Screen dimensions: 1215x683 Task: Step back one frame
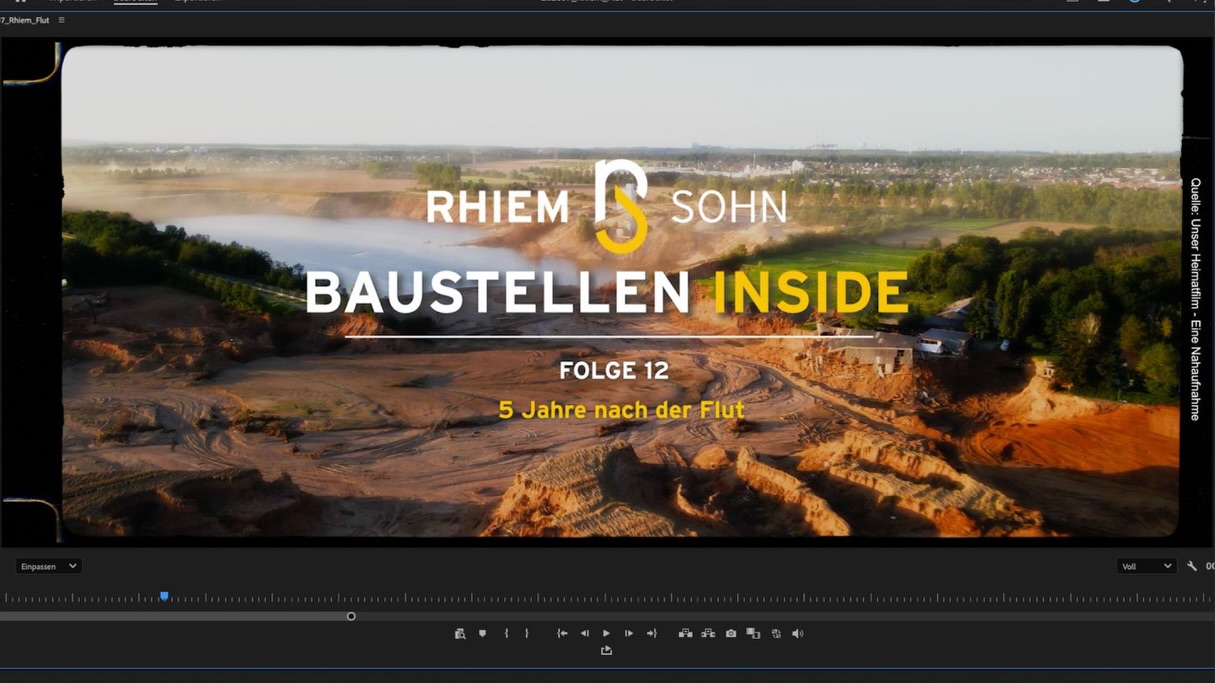pyautogui.click(x=585, y=634)
